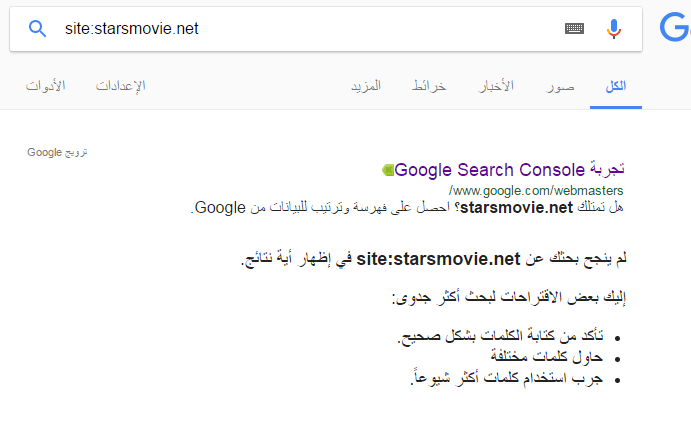This screenshot has width=691, height=440.
Task: Show the الأدوات search tools
Action: click(x=46, y=86)
